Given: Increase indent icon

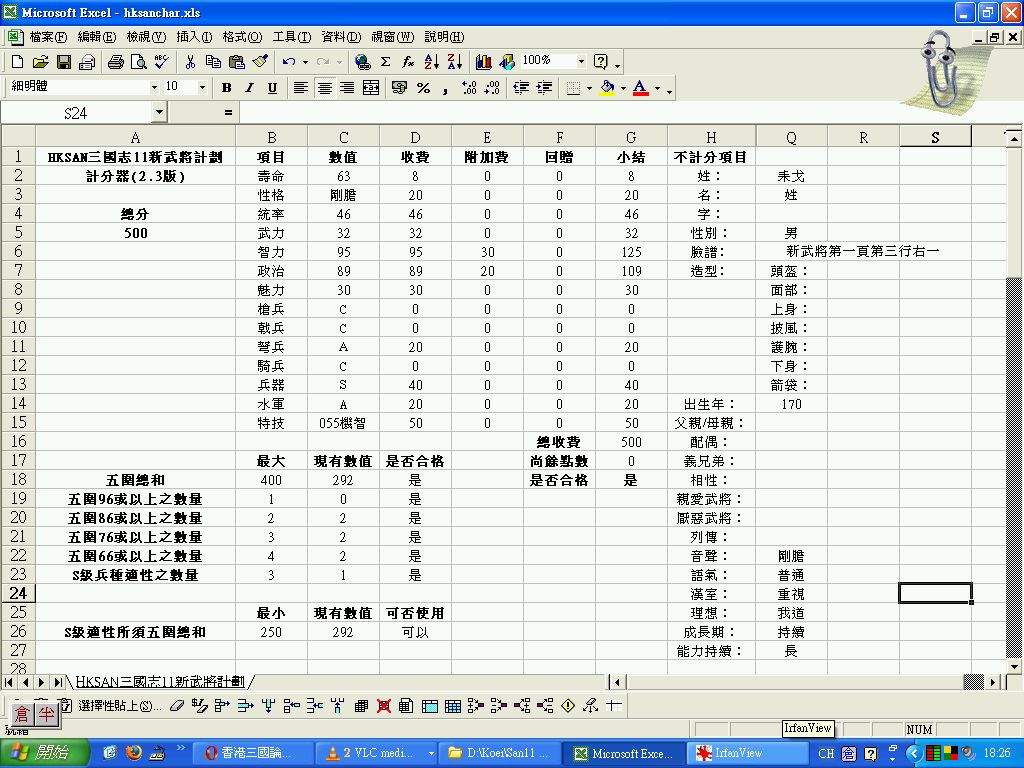Looking at the screenshot, I should 544,88.
